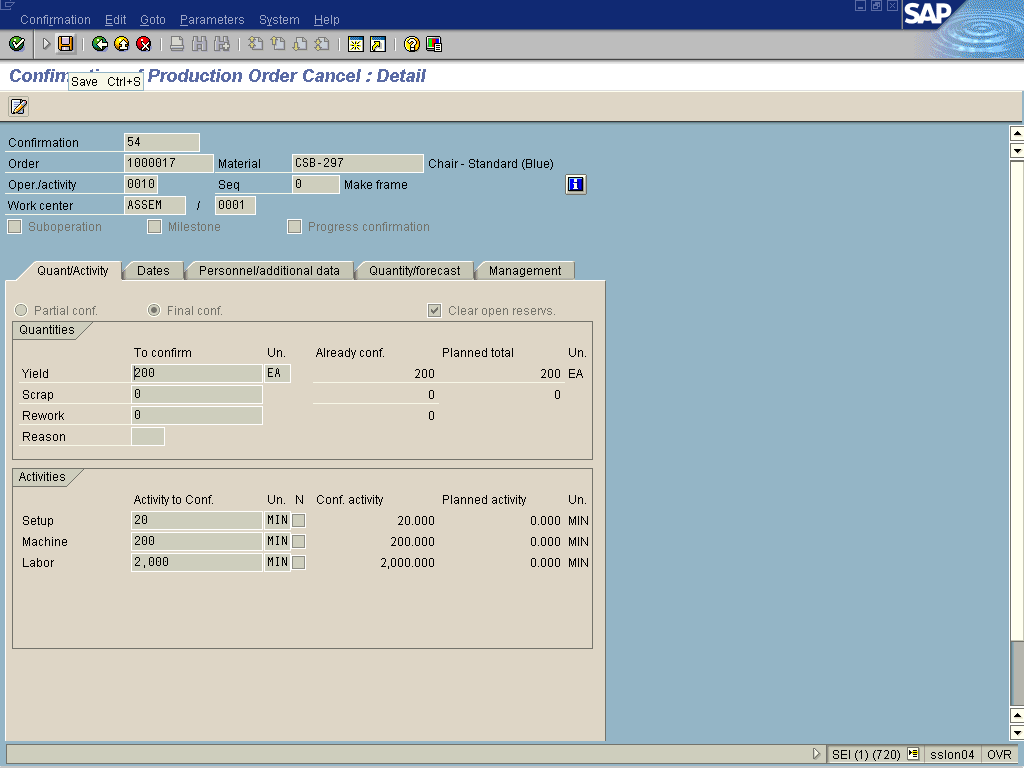The image size is (1024, 768).
Task: Click the Labor unit MIN field
Action: coord(278,562)
